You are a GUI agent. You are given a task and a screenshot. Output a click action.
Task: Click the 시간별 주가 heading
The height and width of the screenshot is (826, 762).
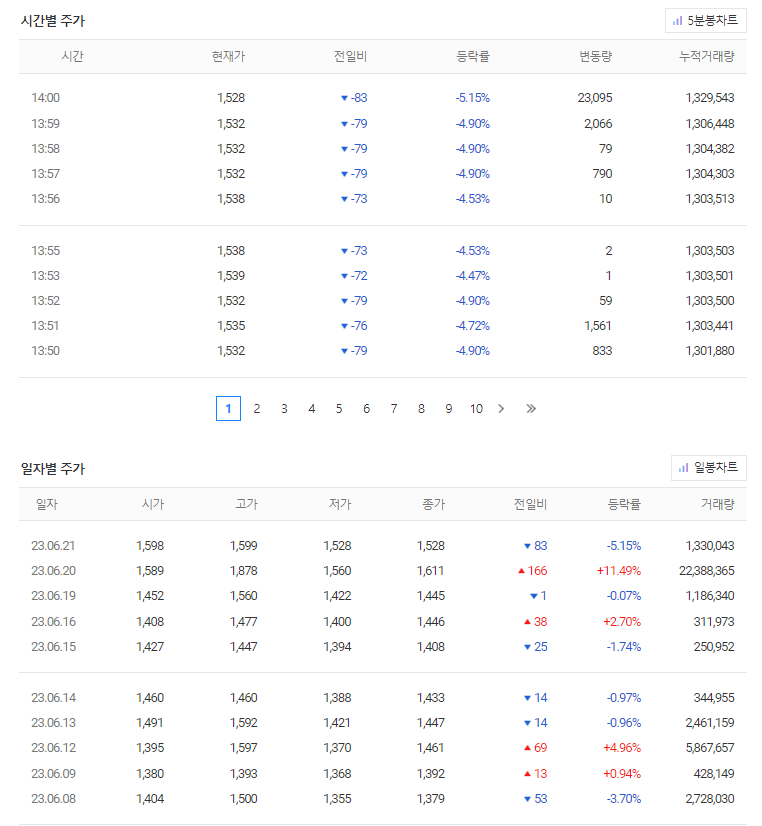click(x=53, y=21)
